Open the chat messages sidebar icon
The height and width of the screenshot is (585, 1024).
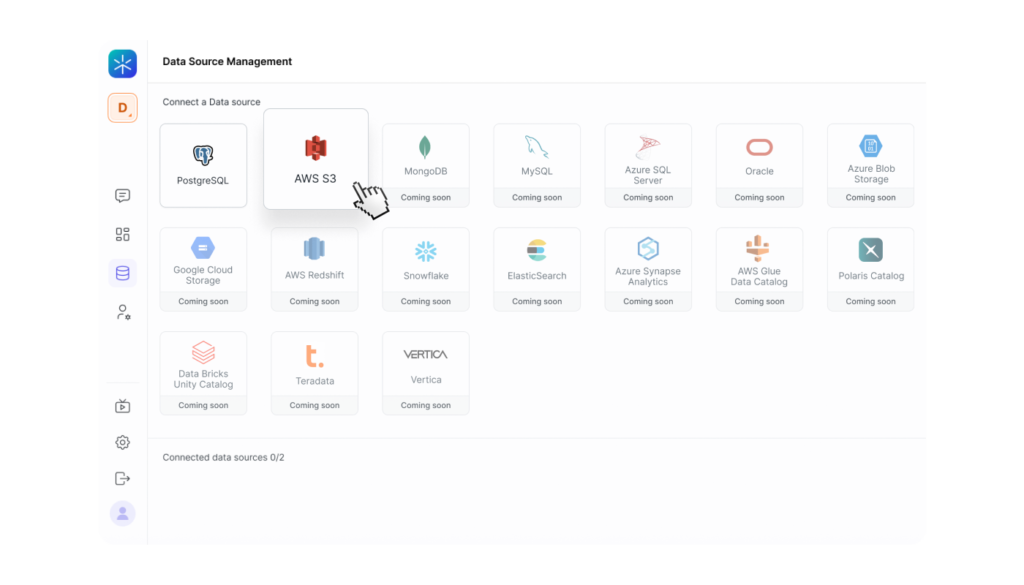[x=122, y=196]
